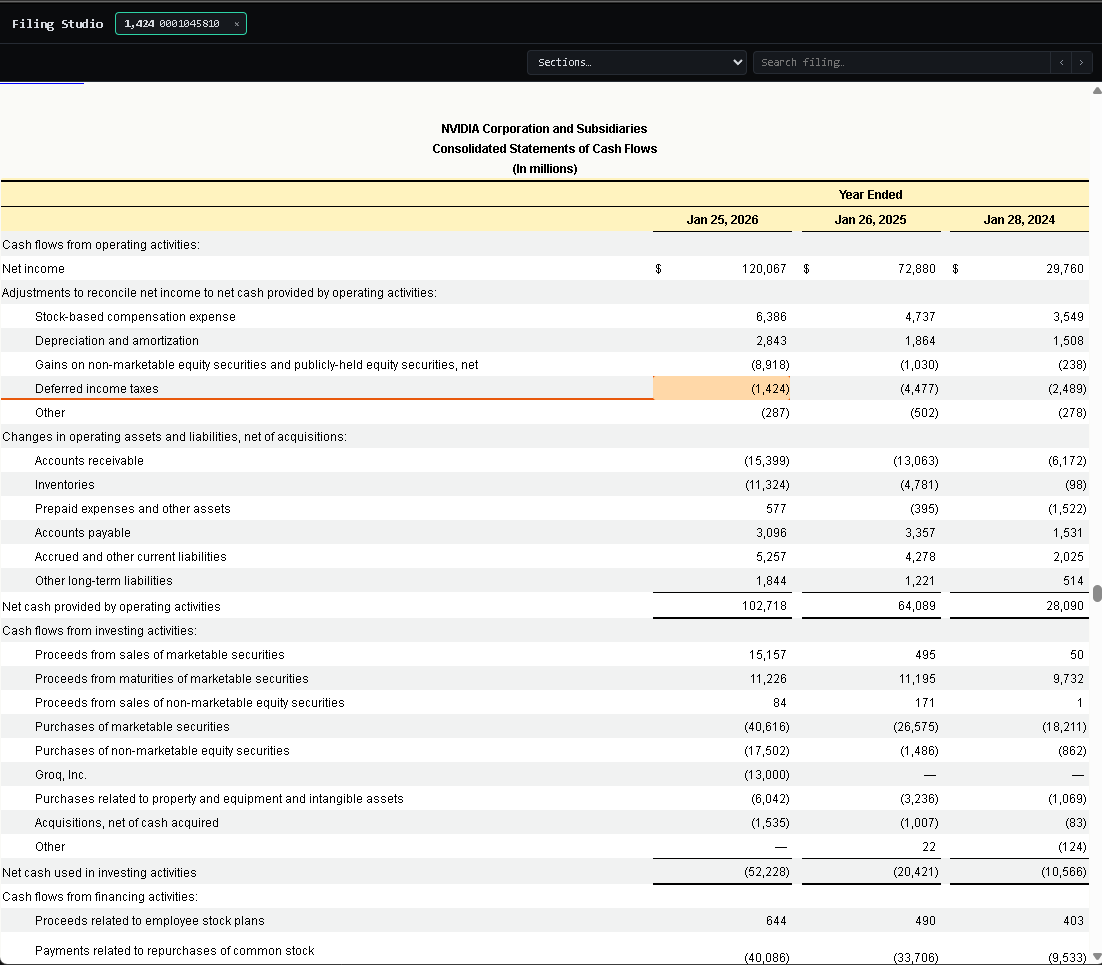Click NVIDIA Corporation and Subsidiaries title

[544, 129]
